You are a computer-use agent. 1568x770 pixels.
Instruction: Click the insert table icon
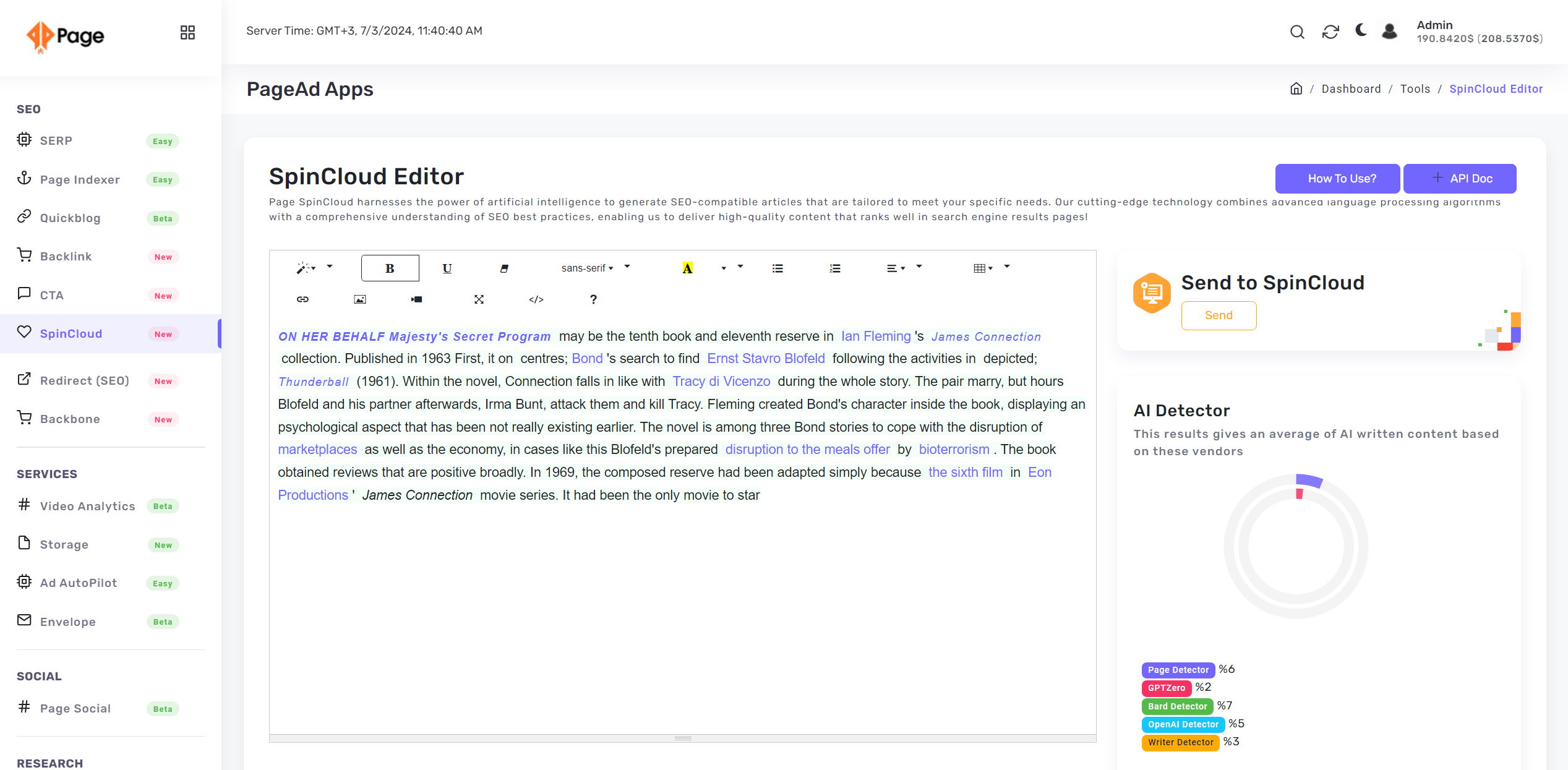[x=980, y=268]
